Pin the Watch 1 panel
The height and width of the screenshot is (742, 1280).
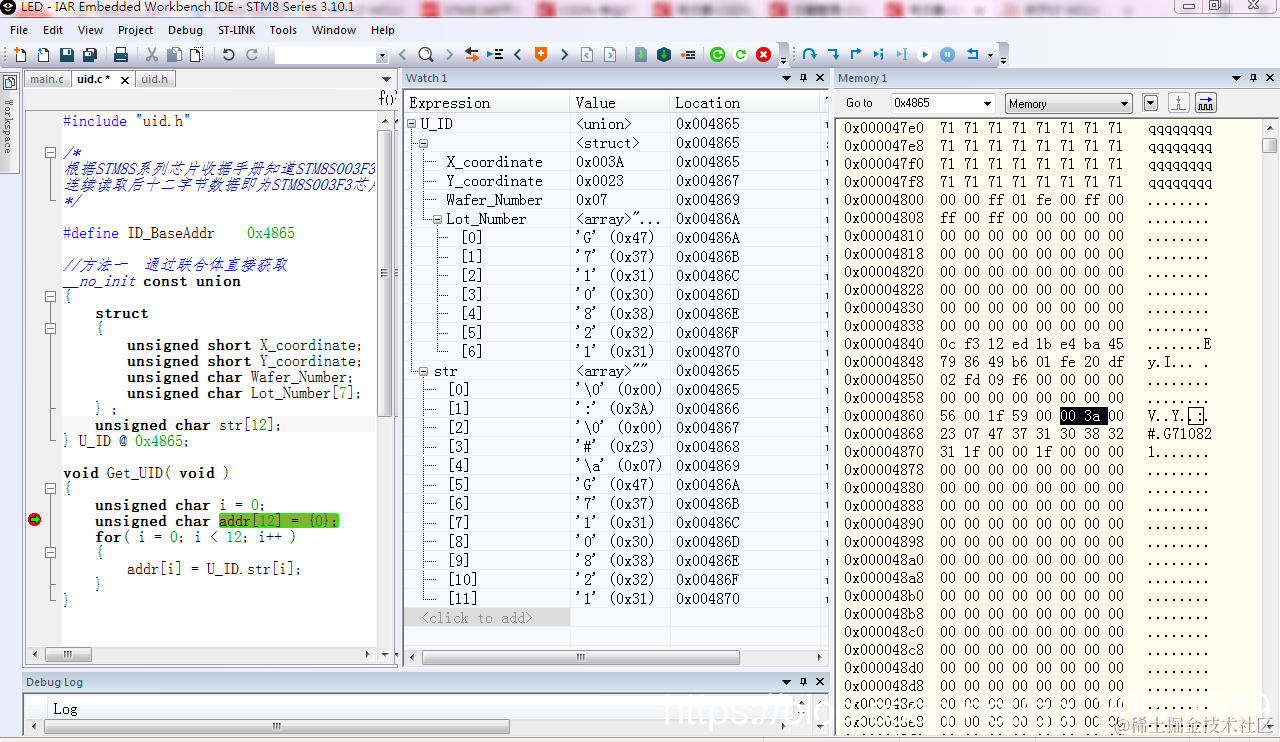pyautogui.click(x=803, y=78)
